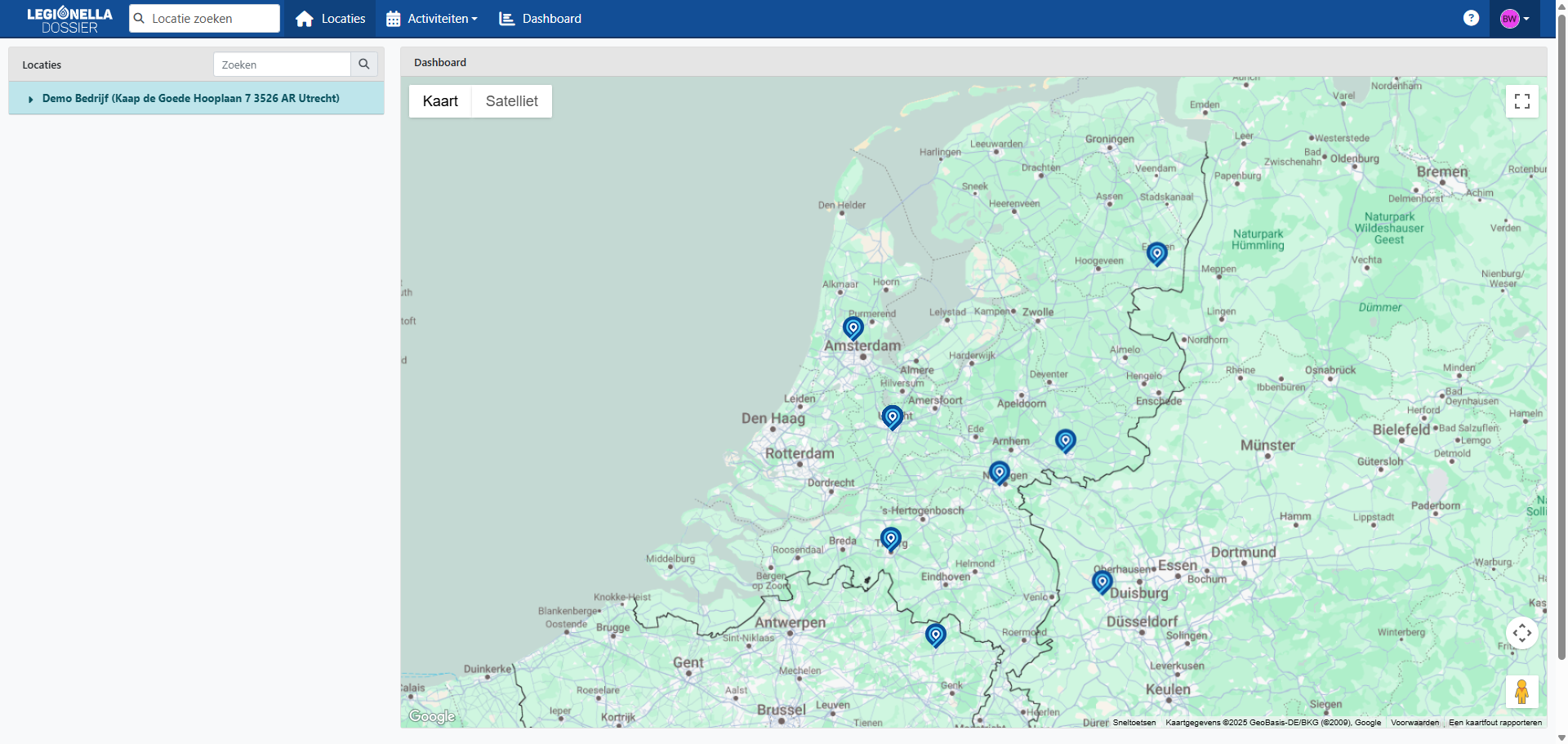The height and width of the screenshot is (744, 1568).
Task: Open Dashboard from the top navigation
Action: point(541,19)
